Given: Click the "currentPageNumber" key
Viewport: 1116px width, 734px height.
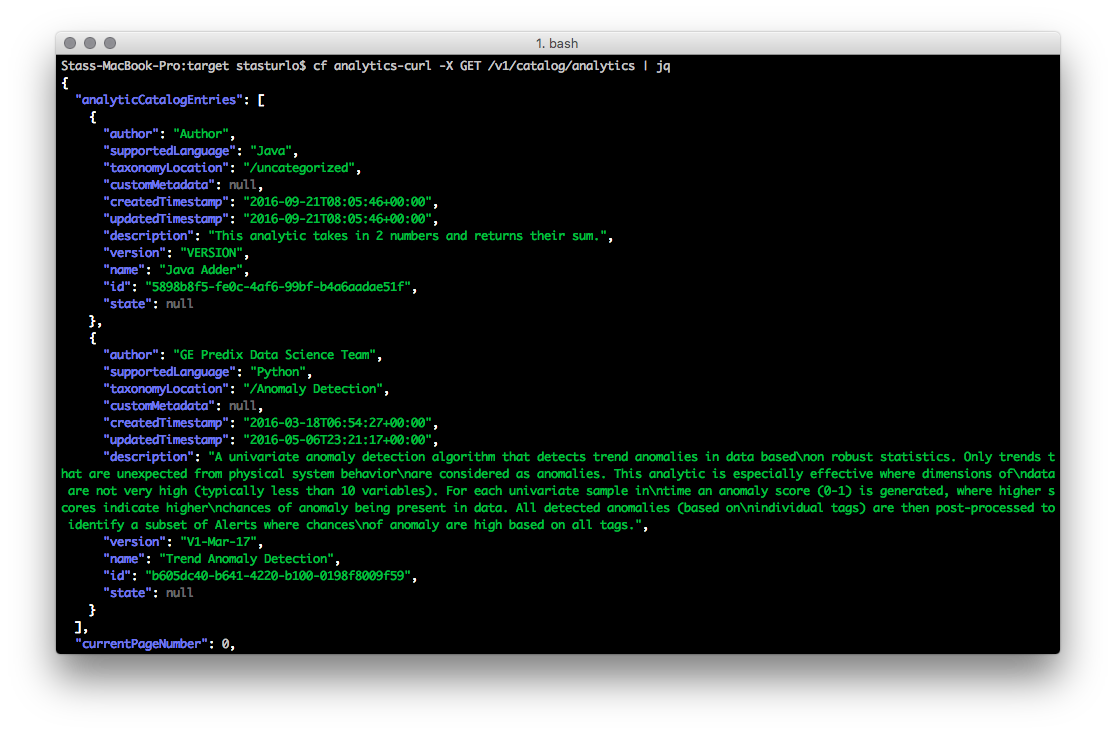Looking at the screenshot, I should click(142, 644).
